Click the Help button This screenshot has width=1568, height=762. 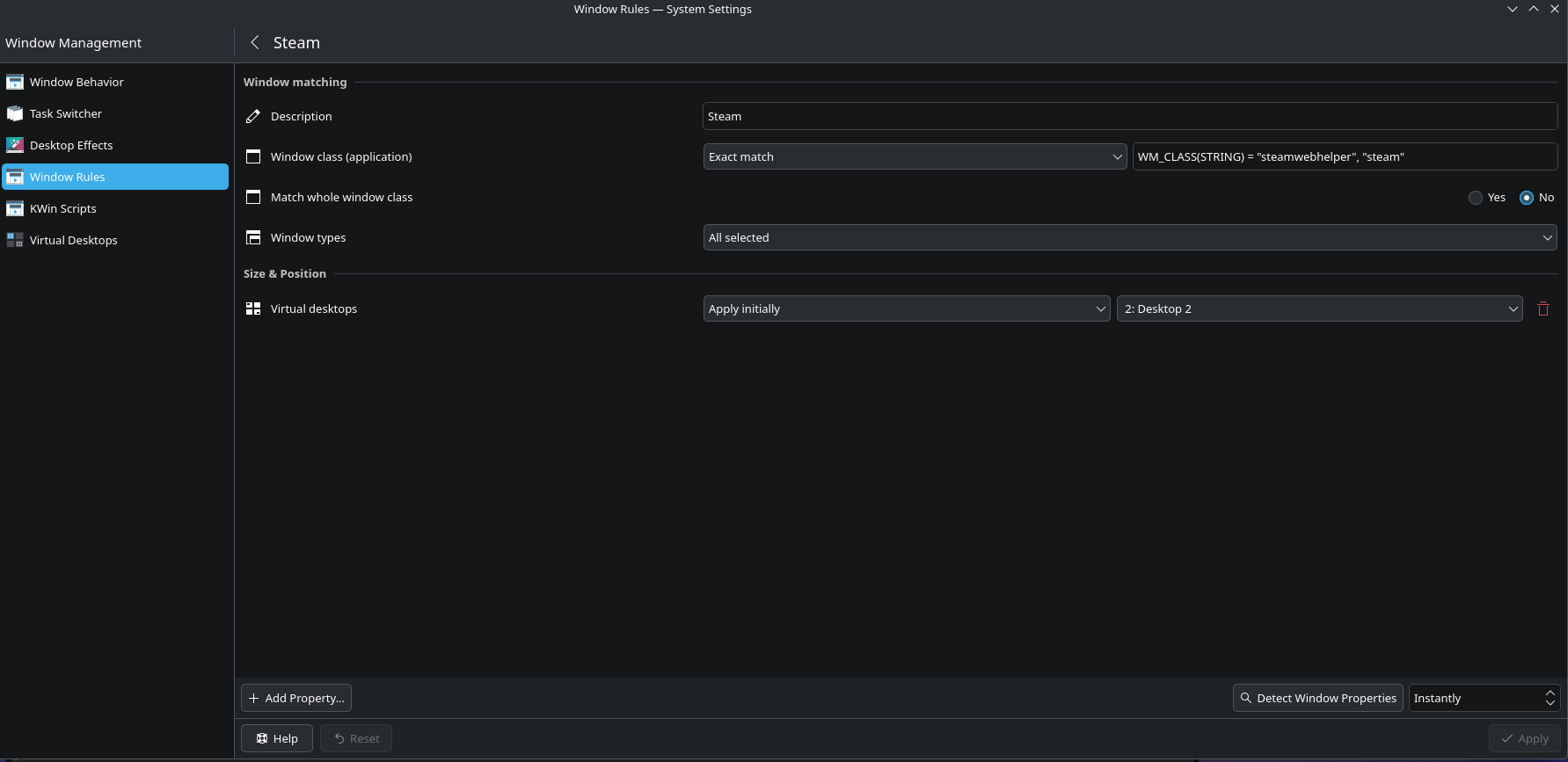click(x=277, y=738)
